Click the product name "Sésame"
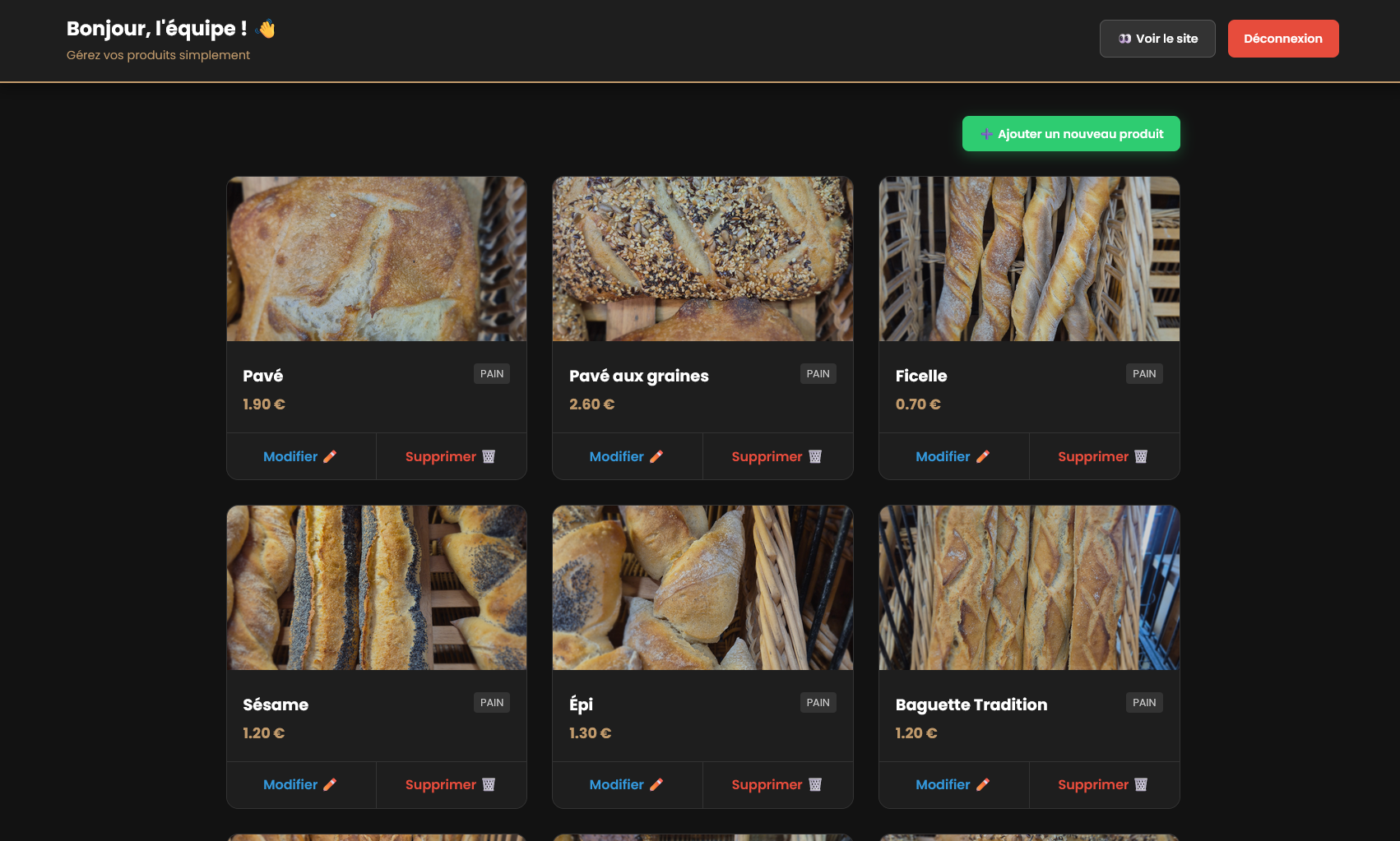The width and height of the screenshot is (1400, 841). click(276, 705)
